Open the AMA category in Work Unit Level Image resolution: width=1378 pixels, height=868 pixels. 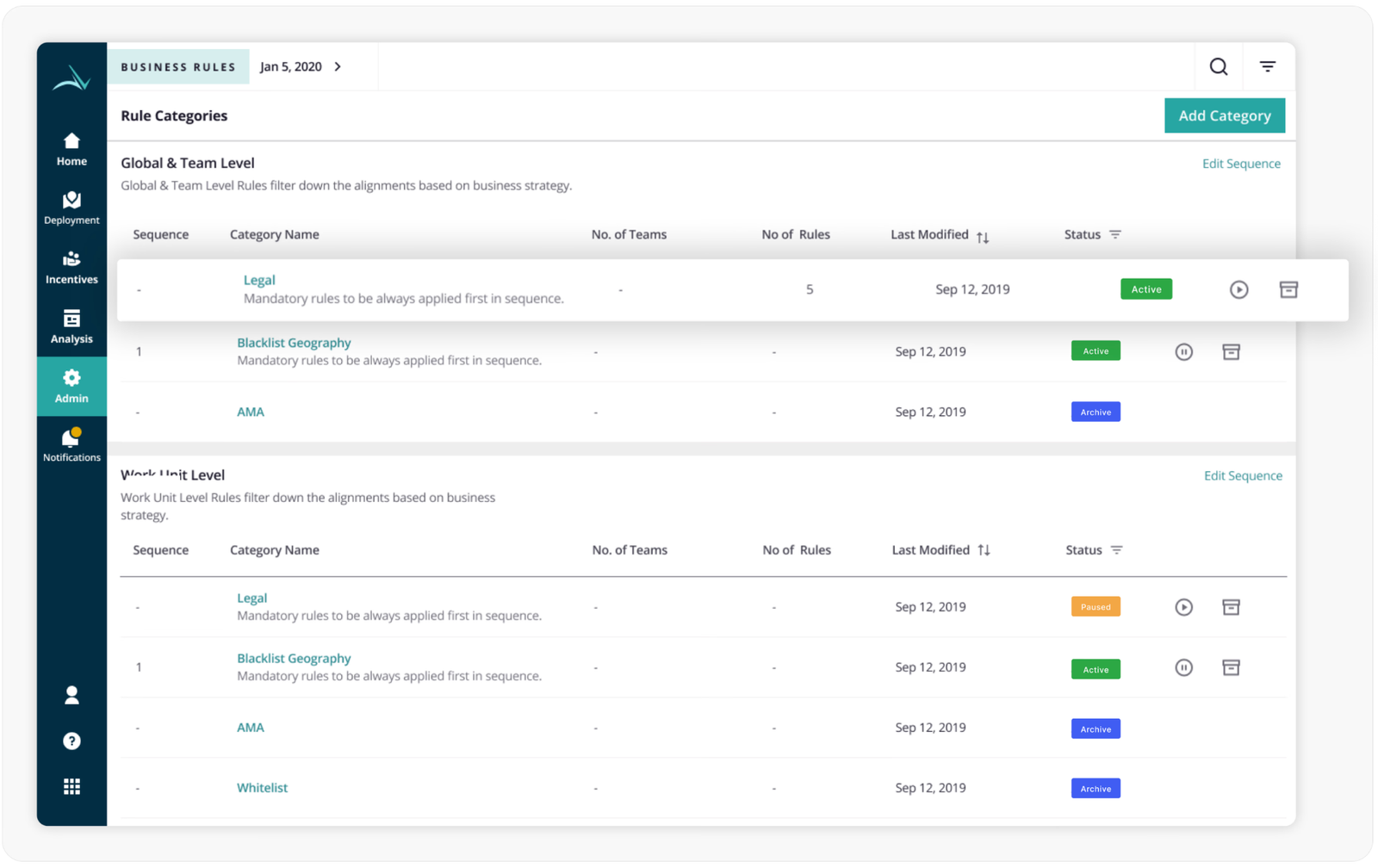[251, 728]
